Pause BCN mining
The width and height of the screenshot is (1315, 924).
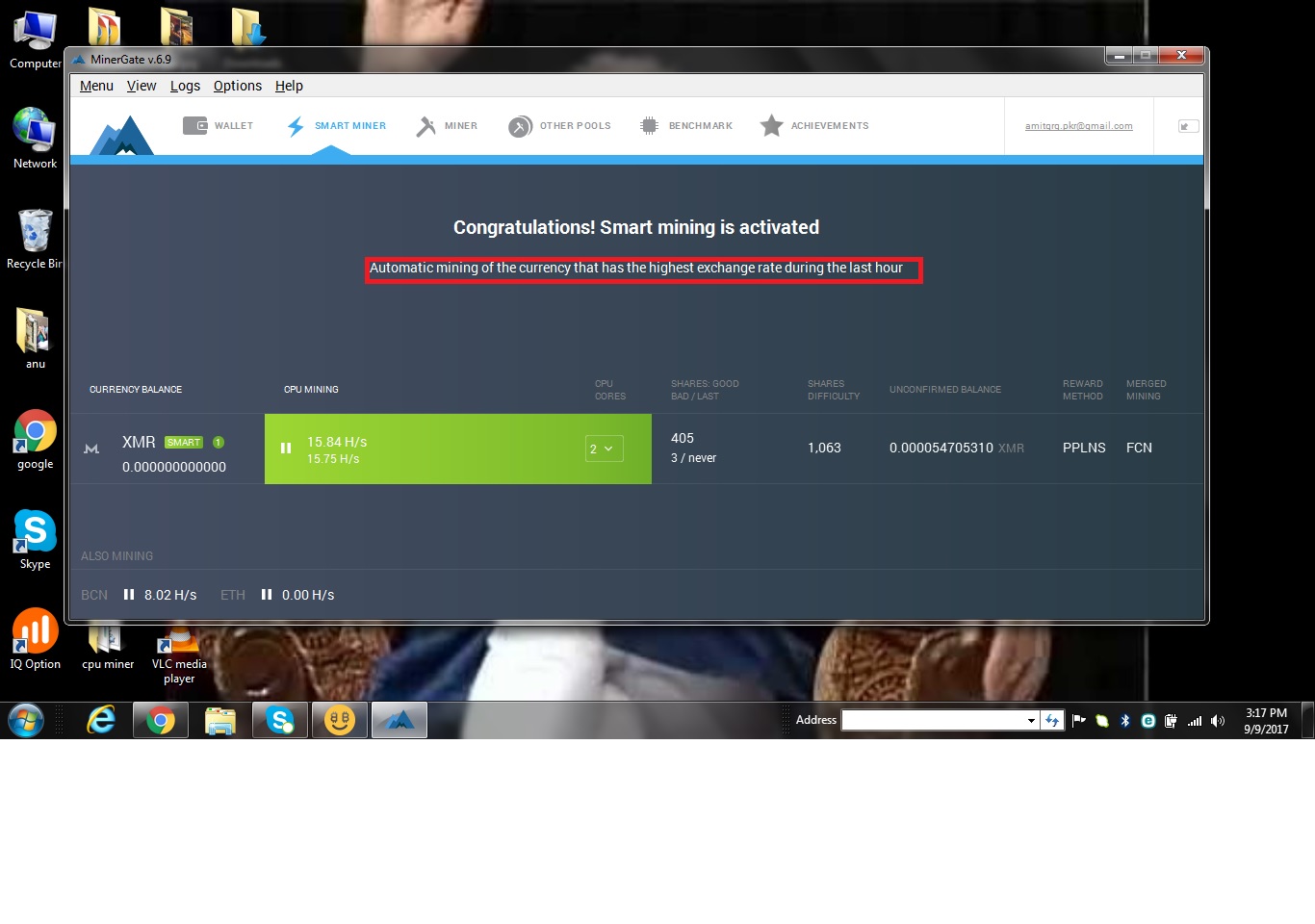click(129, 595)
